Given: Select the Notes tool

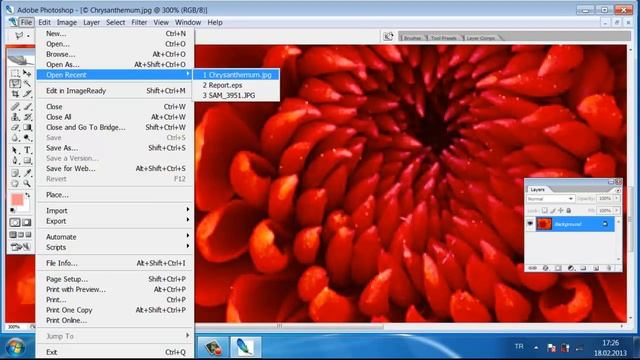Looking at the screenshot, I should (15, 173).
